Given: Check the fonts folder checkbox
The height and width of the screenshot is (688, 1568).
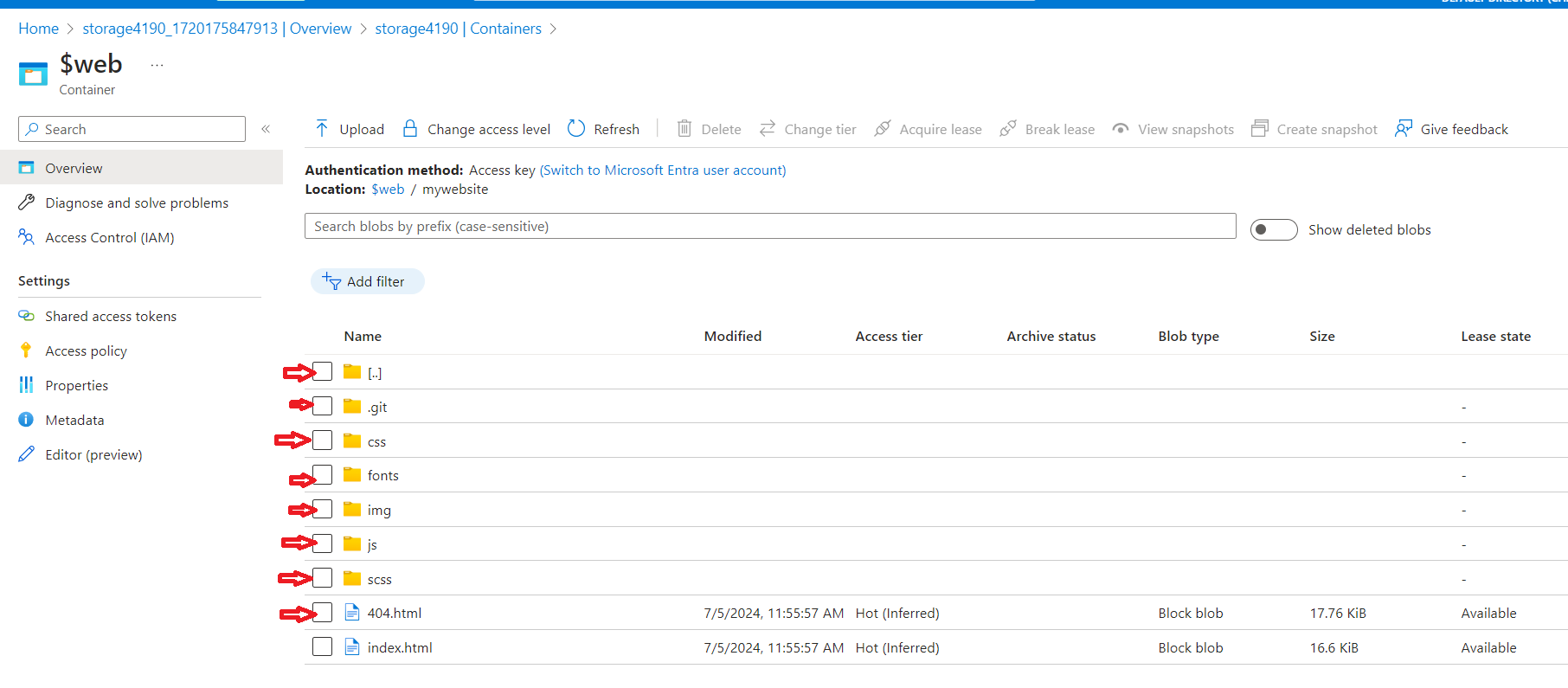Looking at the screenshot, I should (323, 475).
